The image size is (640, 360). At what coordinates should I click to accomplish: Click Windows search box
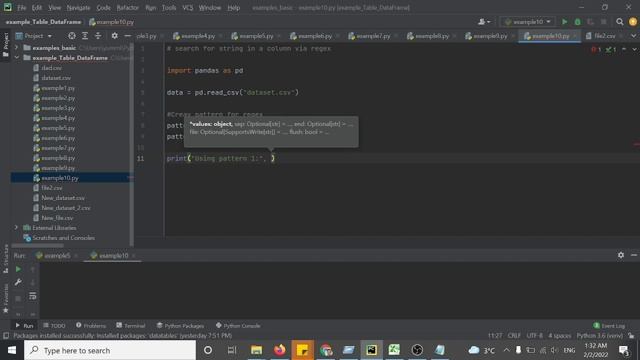tap(110, 350)
